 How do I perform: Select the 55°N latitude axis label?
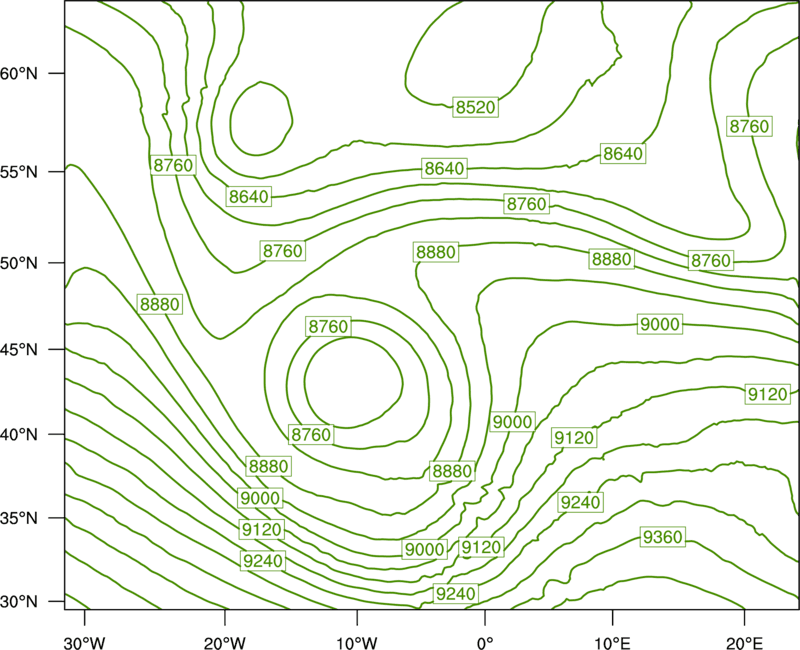[19, 172]
